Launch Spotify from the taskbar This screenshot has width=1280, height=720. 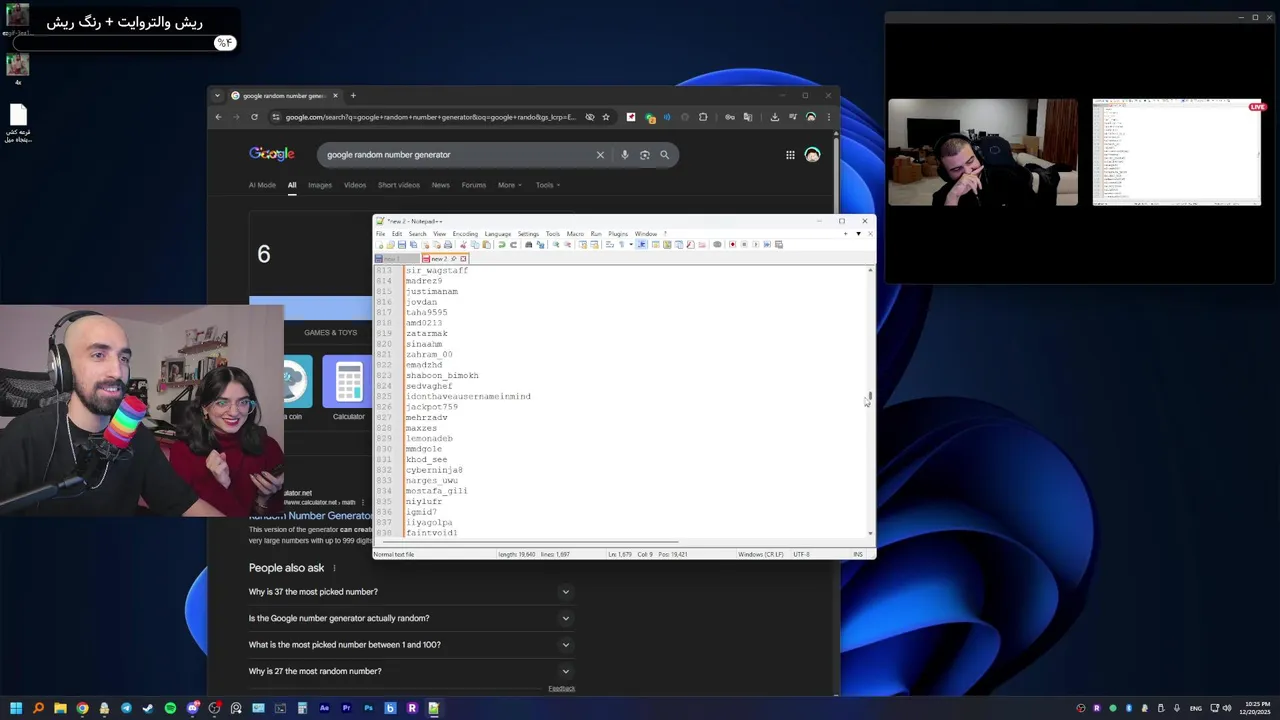pos(170,708)
